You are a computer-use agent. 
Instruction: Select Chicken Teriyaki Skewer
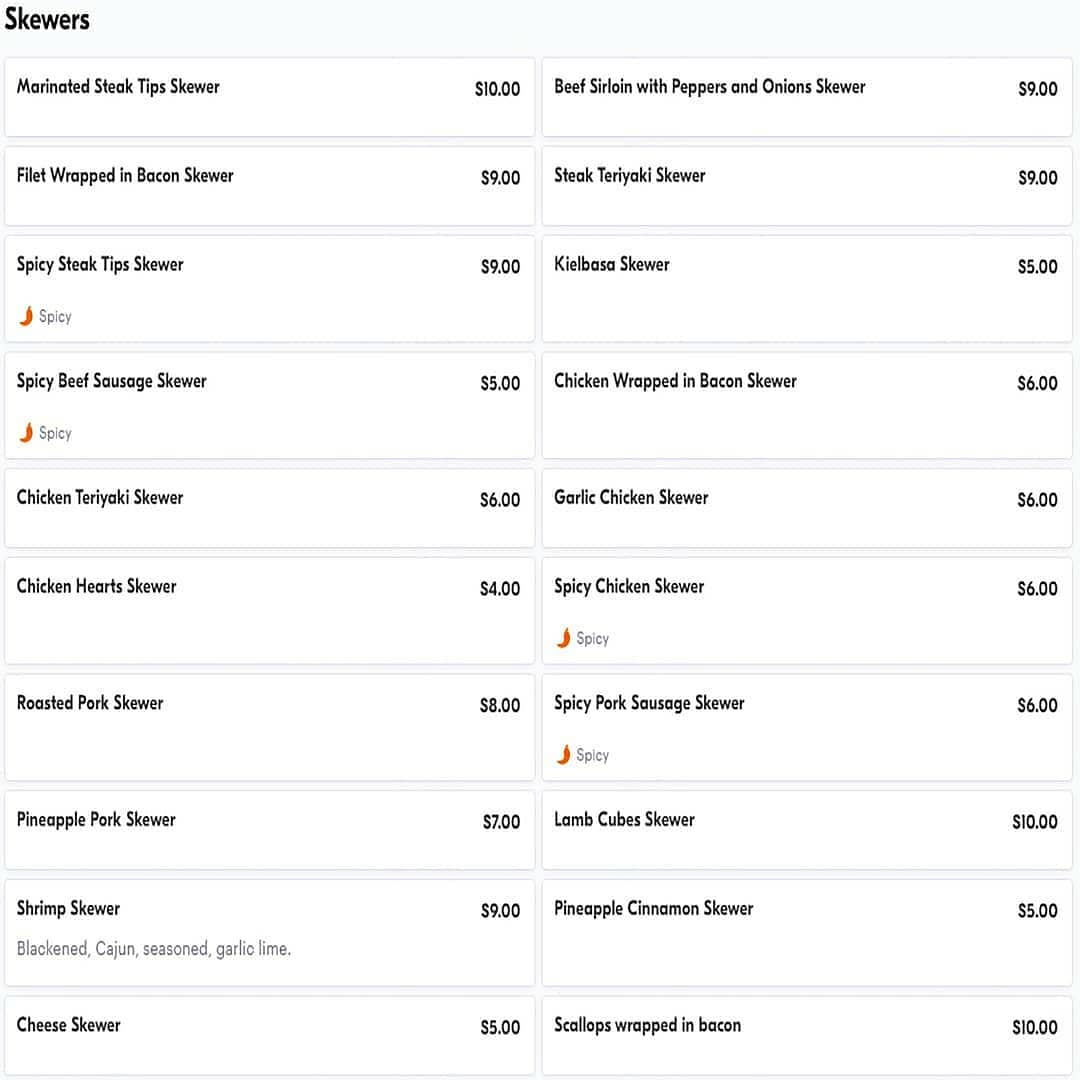tap(269, 508)
